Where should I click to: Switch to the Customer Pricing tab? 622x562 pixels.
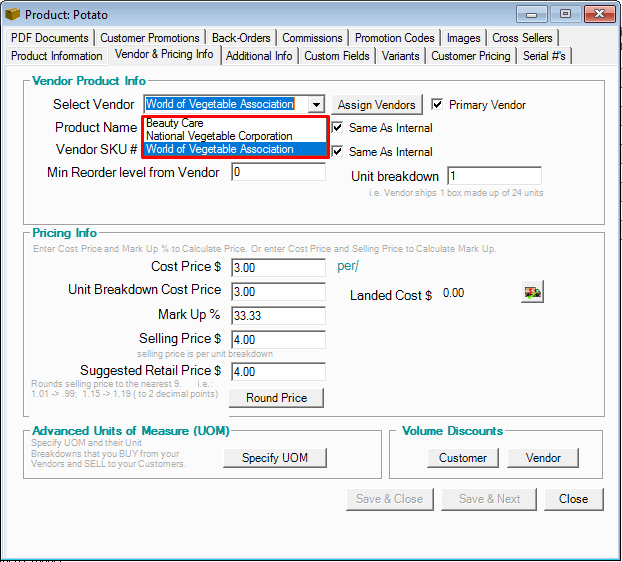click(470, 56)
